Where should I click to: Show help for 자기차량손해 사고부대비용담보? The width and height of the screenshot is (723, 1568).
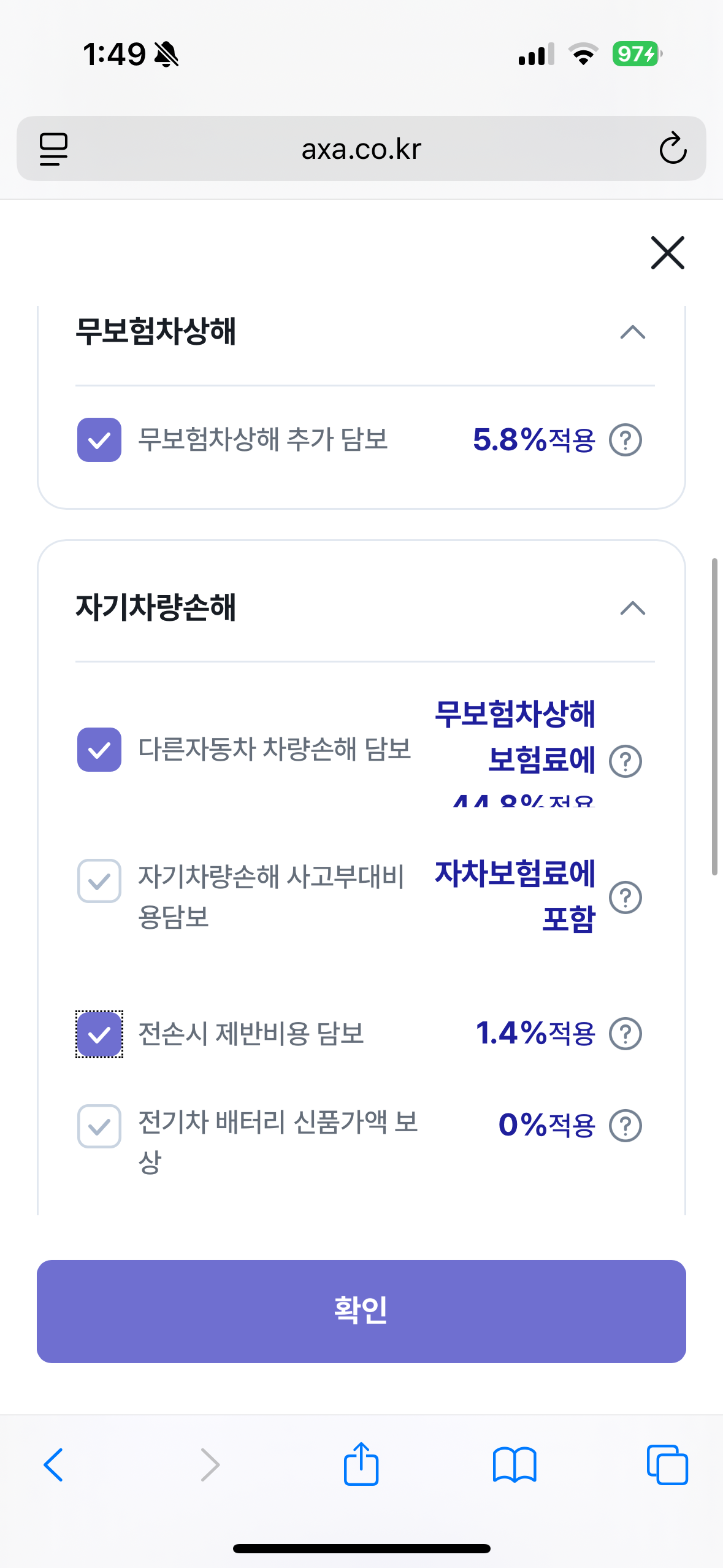625,897
